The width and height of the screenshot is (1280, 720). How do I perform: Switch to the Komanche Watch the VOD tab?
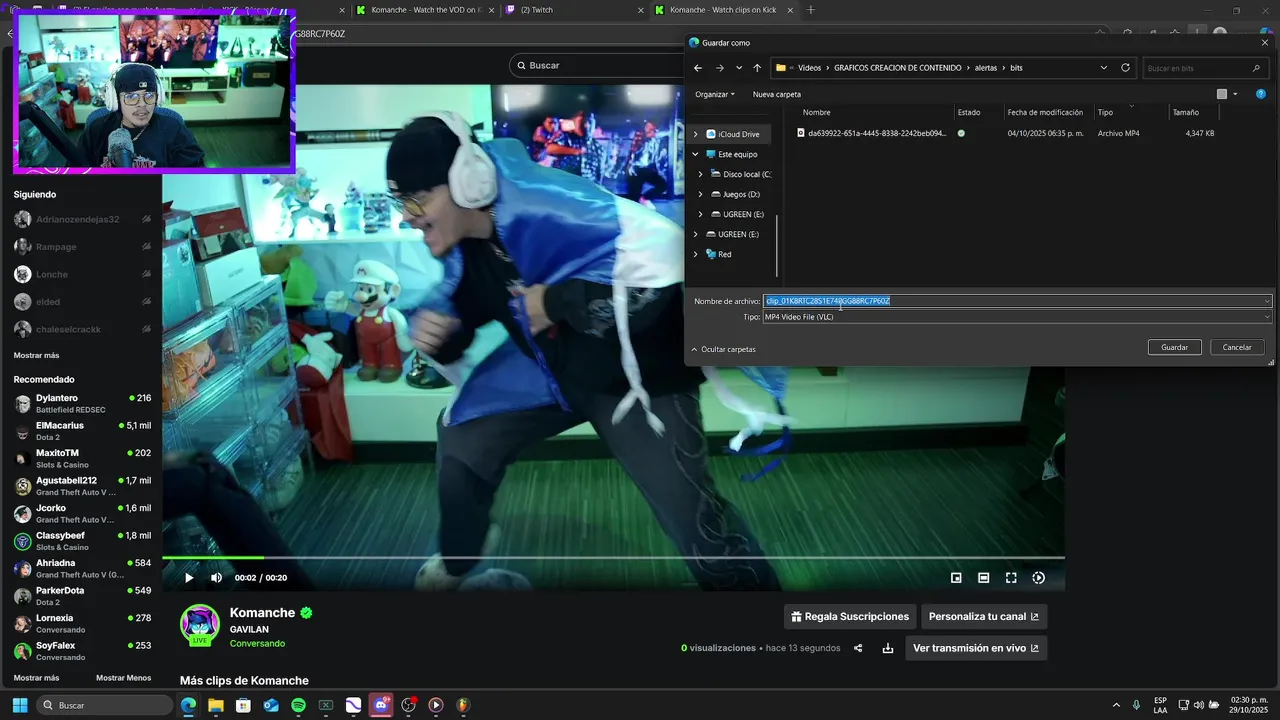click(x=425, y=10)
